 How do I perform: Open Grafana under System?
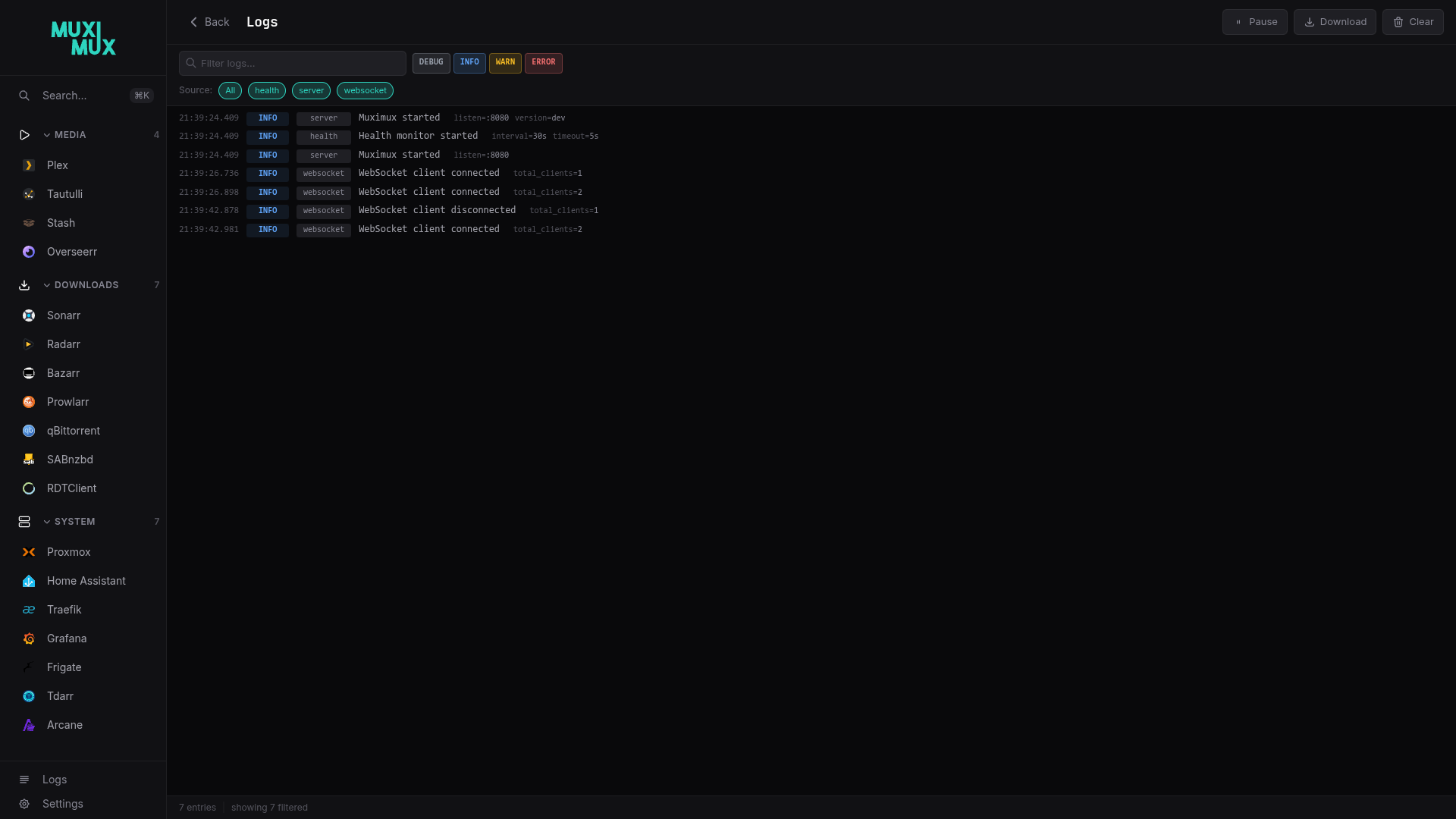pyautogui.click(x=67, y=639)
